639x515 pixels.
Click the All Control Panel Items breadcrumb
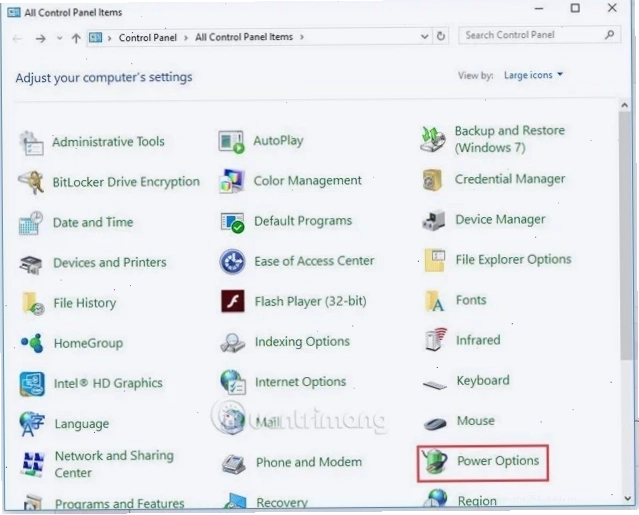point(244,37)
